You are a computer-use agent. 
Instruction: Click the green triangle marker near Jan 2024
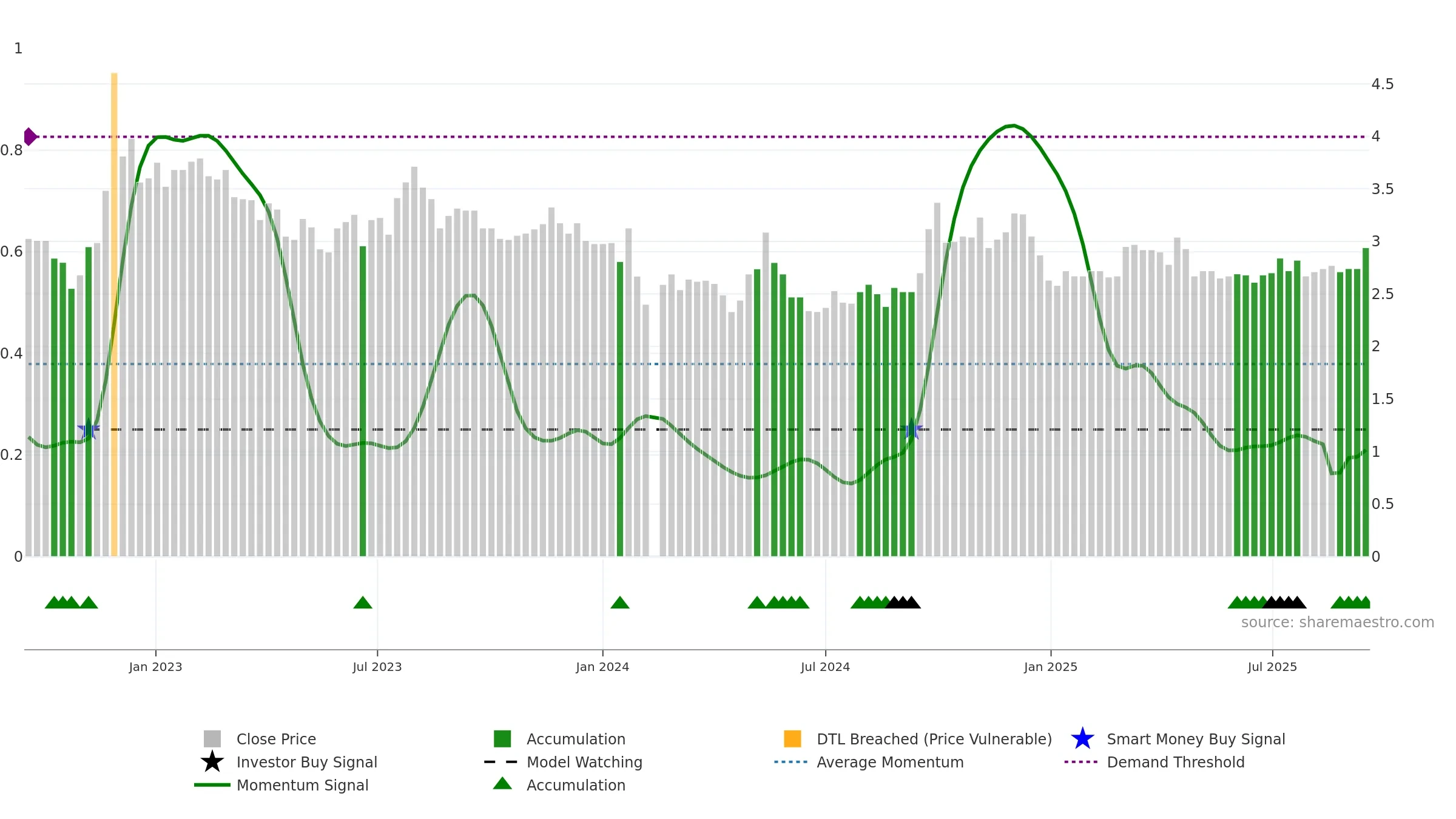click(x=620, y=602)
